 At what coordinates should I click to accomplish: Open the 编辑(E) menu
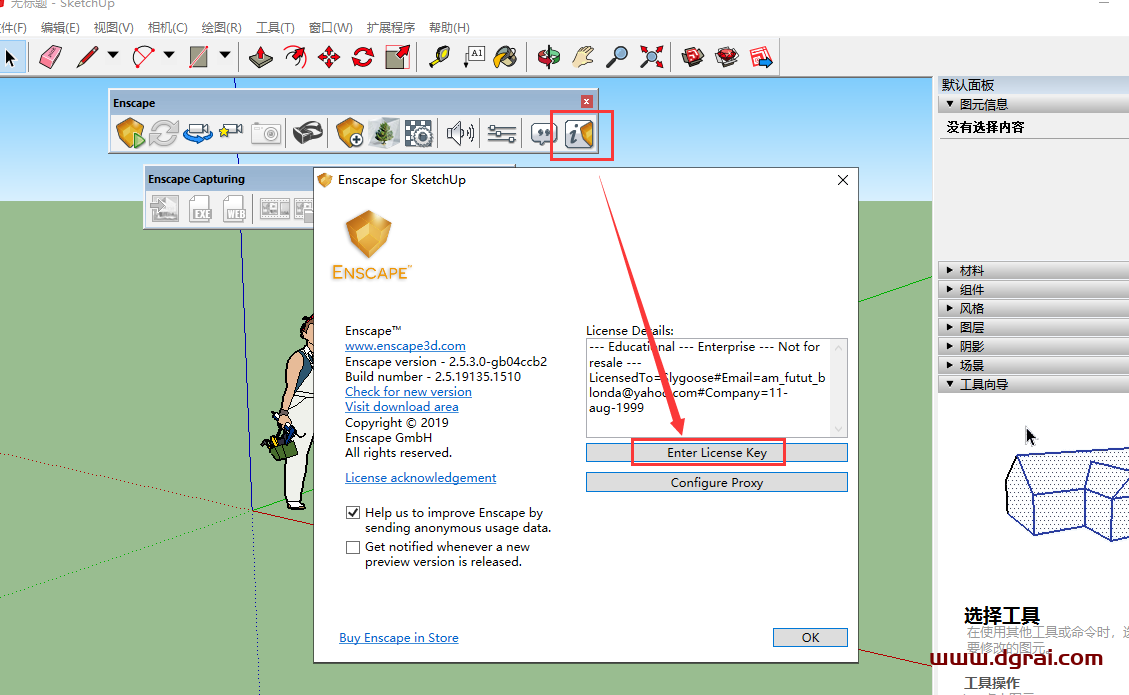(60, 27)
